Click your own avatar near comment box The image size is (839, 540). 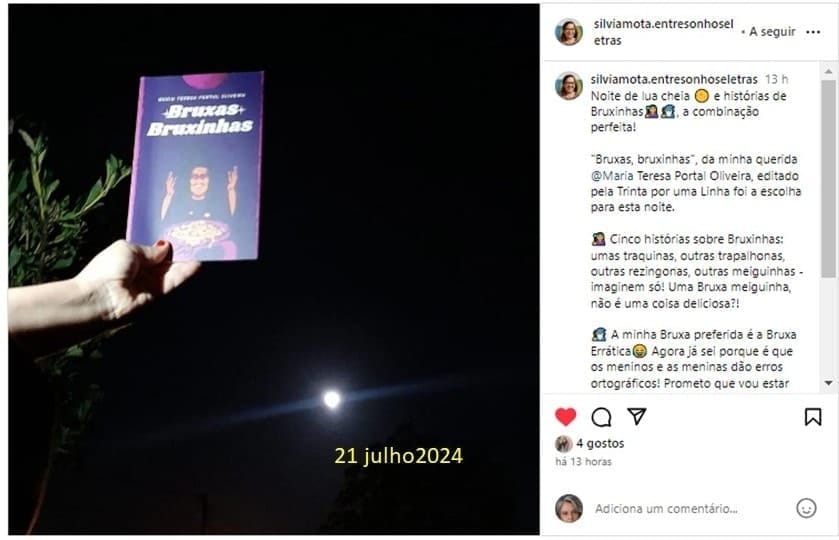click(x=569, y=508)
